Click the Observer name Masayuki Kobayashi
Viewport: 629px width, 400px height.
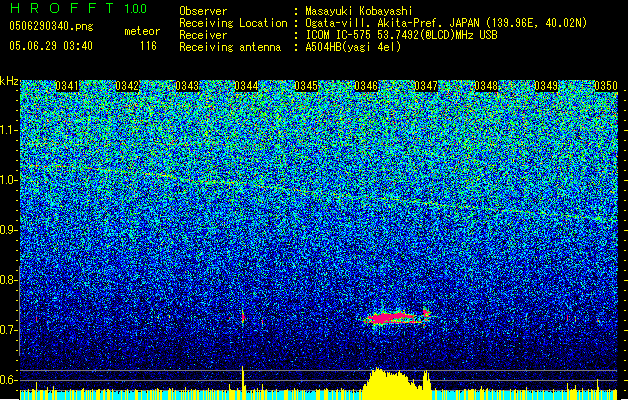pyautogui.click(x=359, y=11)
